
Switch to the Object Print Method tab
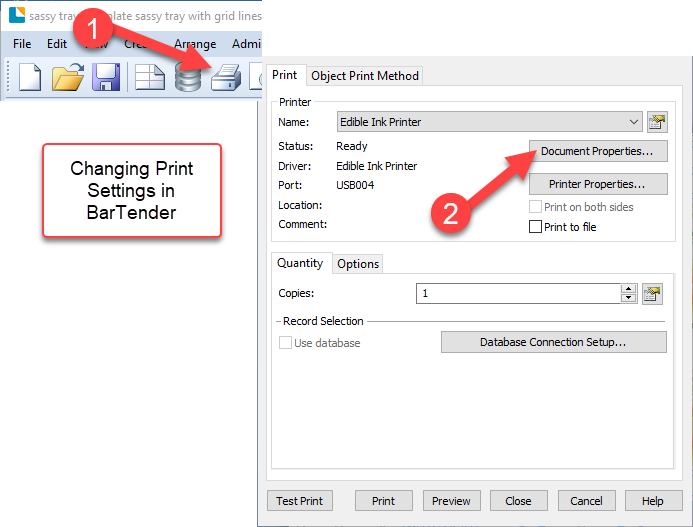pos(365,76)
